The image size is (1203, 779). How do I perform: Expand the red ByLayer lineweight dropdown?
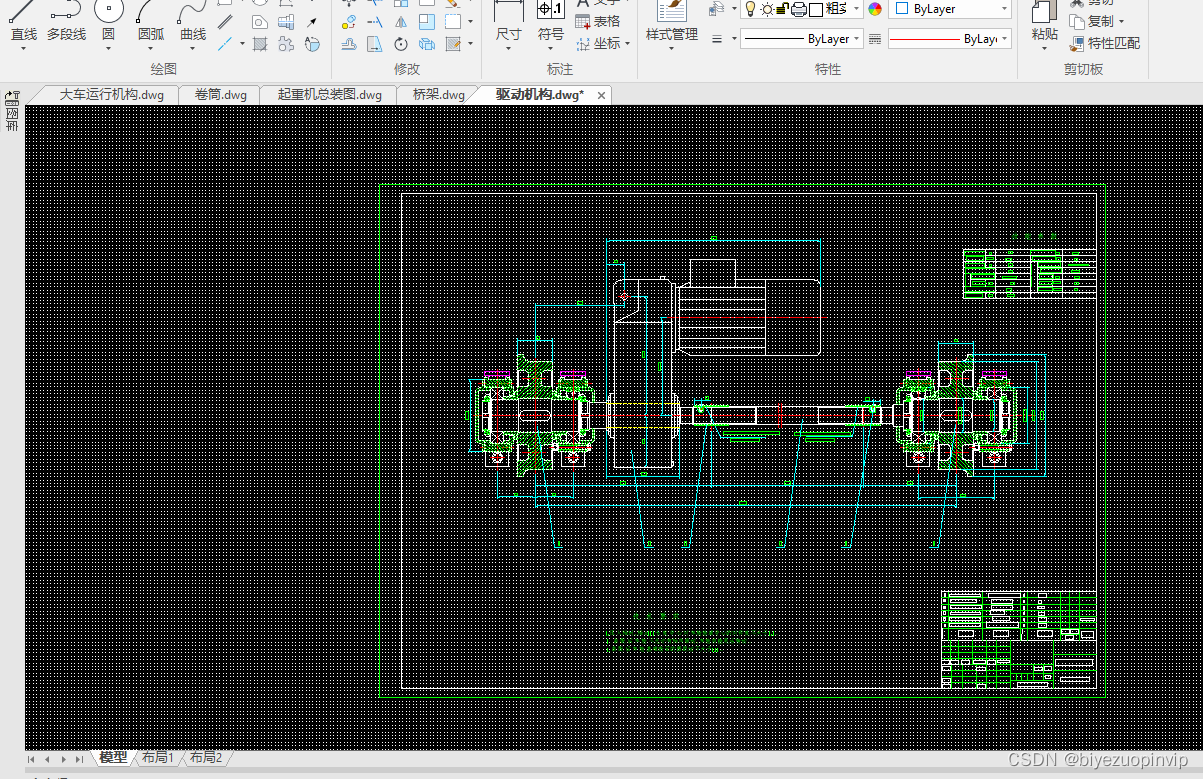pos(949,39)
